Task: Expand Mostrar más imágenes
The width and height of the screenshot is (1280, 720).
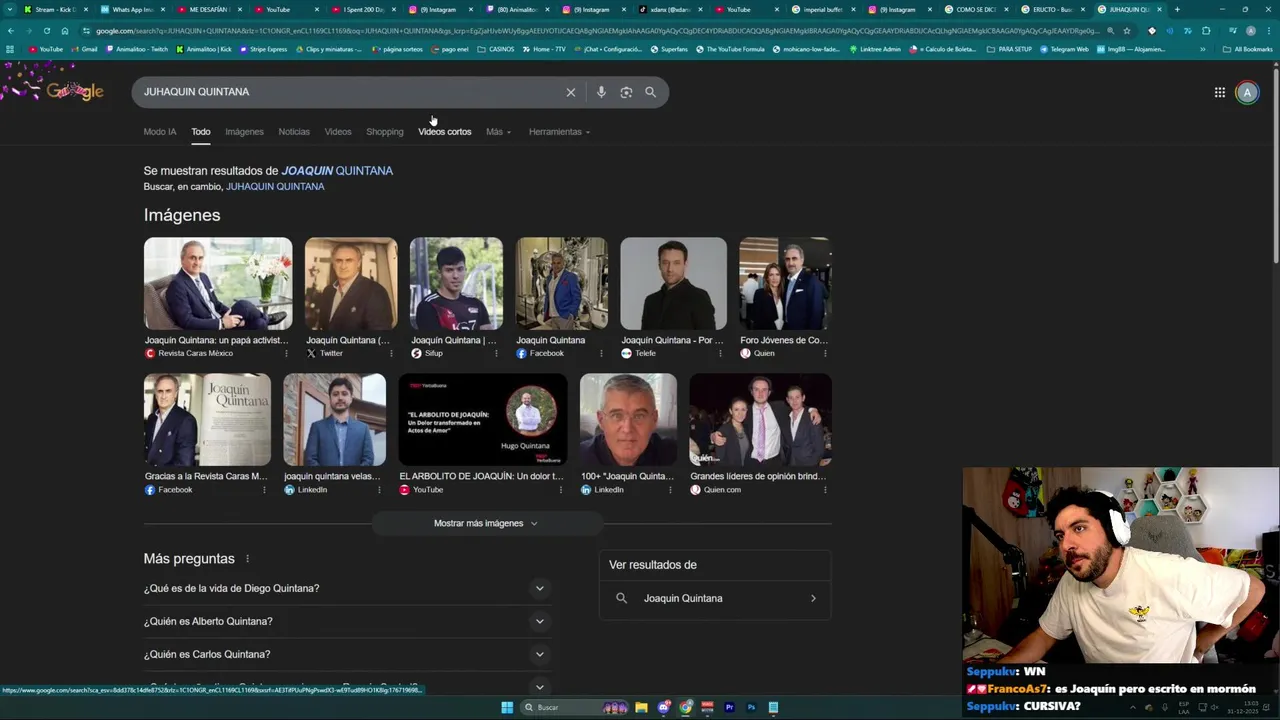Action: [486, 523]
